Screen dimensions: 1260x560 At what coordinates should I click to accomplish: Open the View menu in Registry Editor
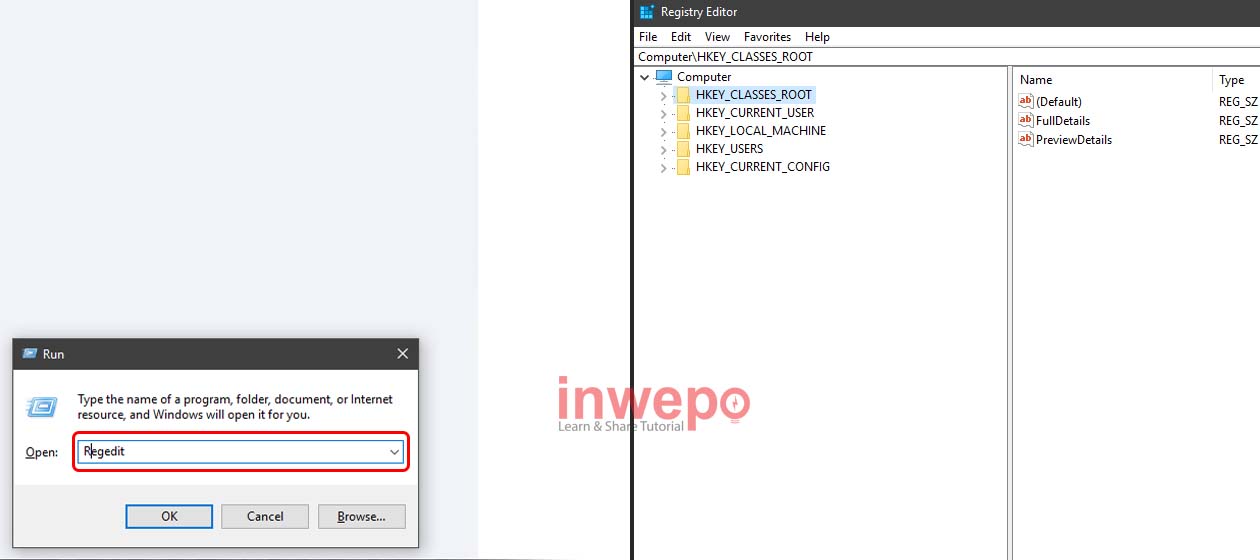pos(717,37)
